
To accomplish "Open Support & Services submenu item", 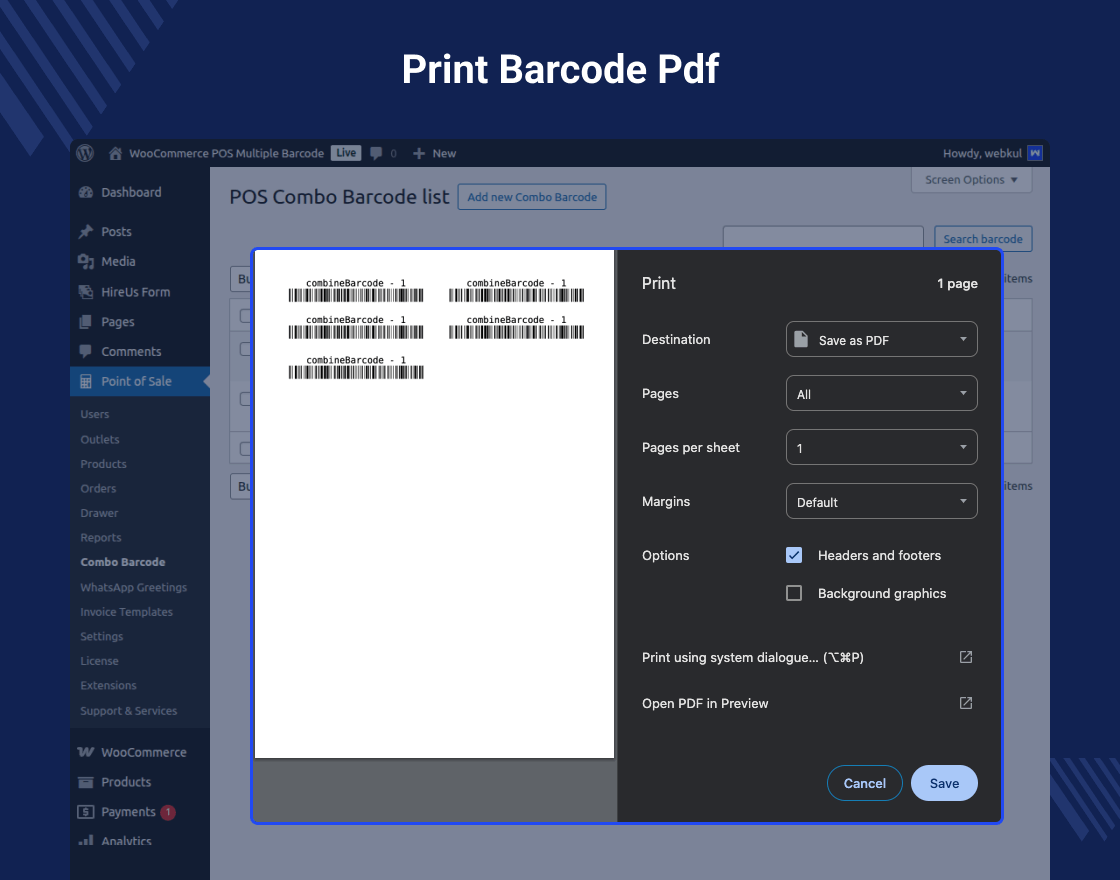I will pyautogui.click(x=129, y=711).
